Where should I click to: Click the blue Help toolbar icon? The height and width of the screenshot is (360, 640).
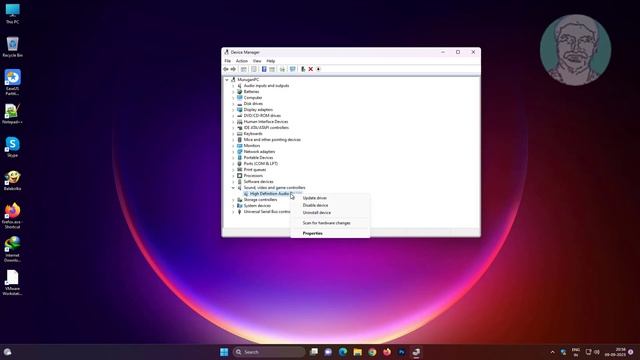[x=264, y=69]
